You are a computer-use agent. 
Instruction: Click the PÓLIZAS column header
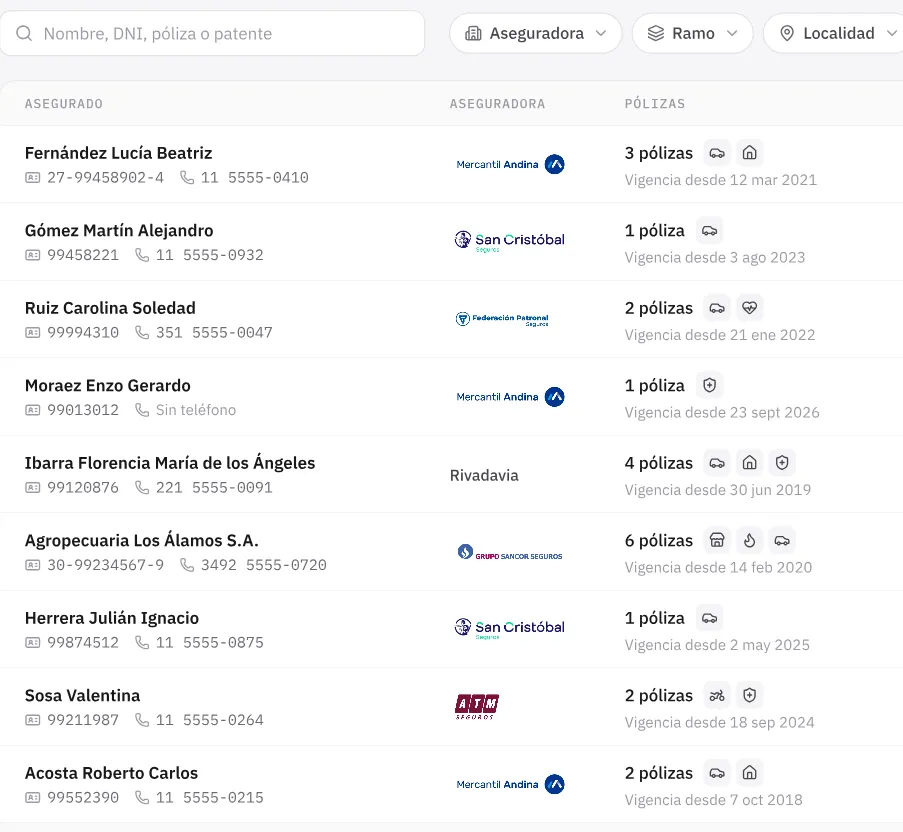(655, 104)
